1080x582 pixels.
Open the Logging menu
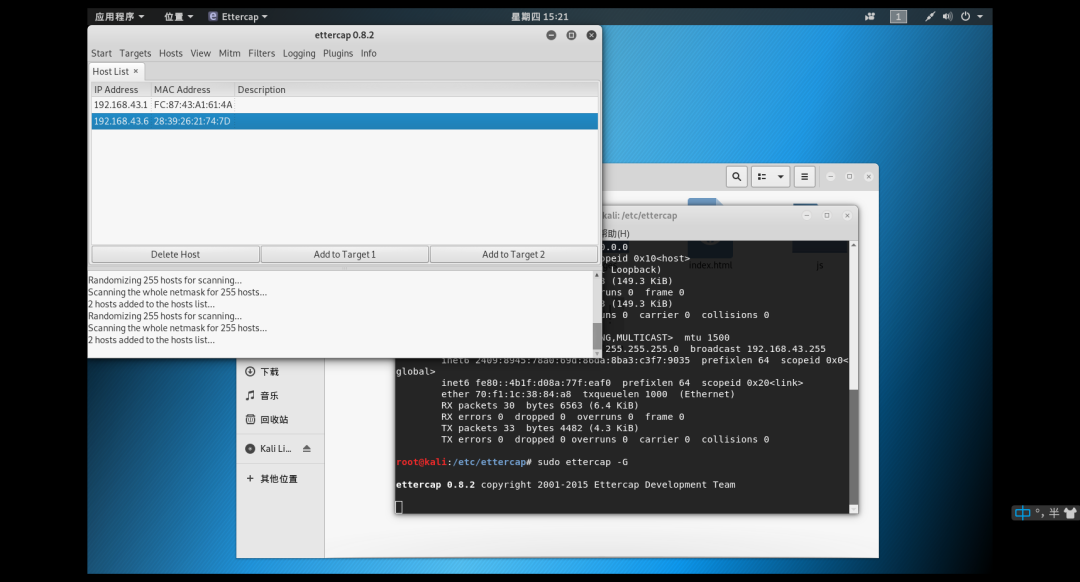299,53
